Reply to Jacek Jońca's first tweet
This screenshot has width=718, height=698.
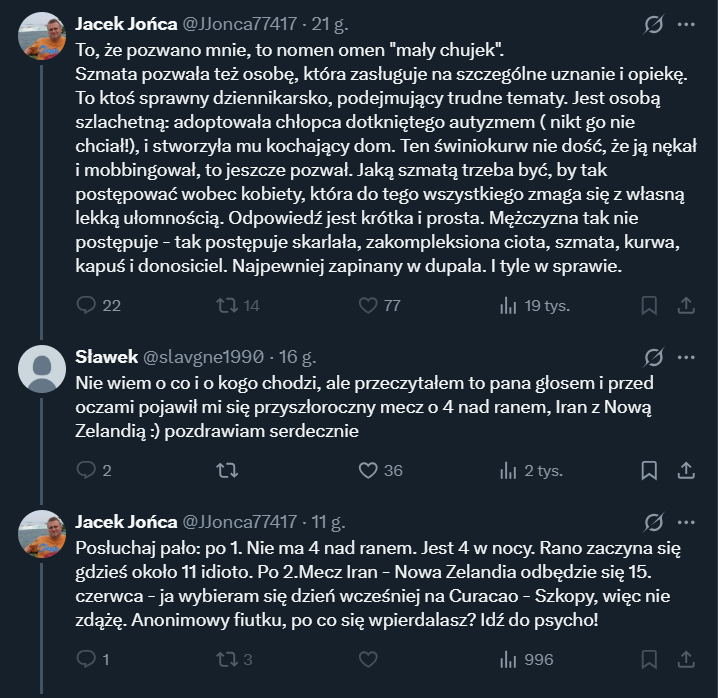(x=86, y=305)
